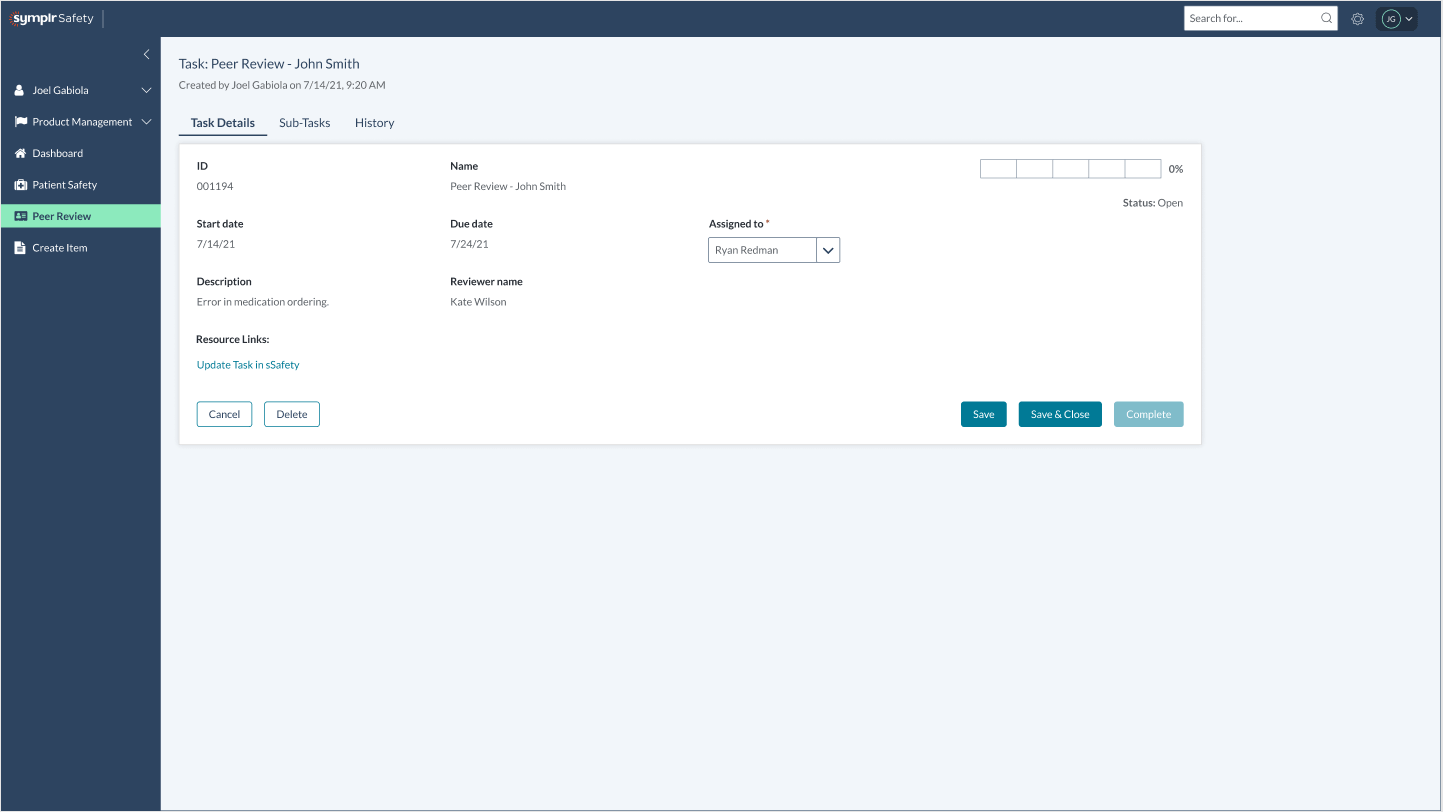Switch to the Sub-Tasks tab
Viewport: 1443px width, 812px height.
[x=305, y=123]
